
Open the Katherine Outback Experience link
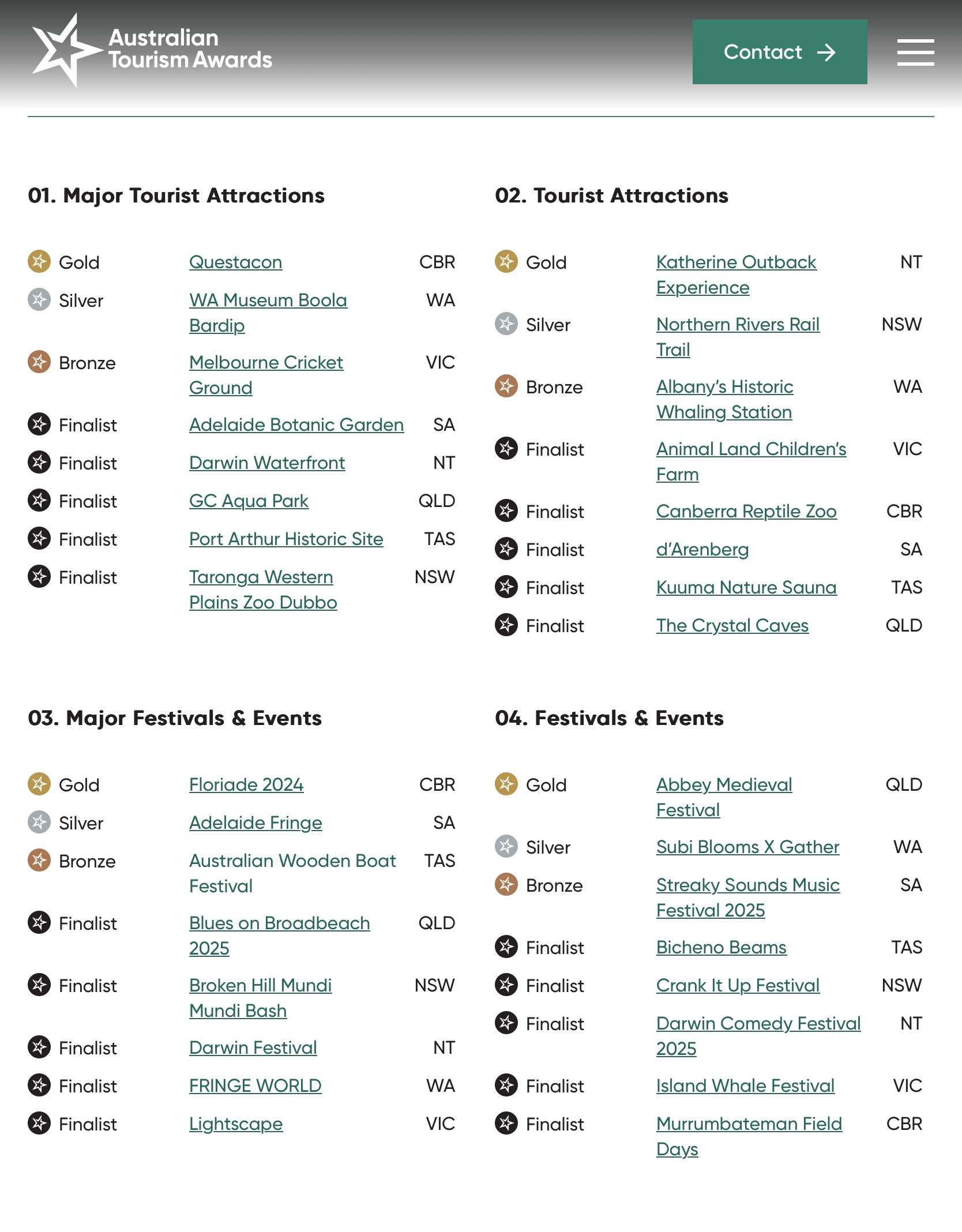(x=736, y=262)
